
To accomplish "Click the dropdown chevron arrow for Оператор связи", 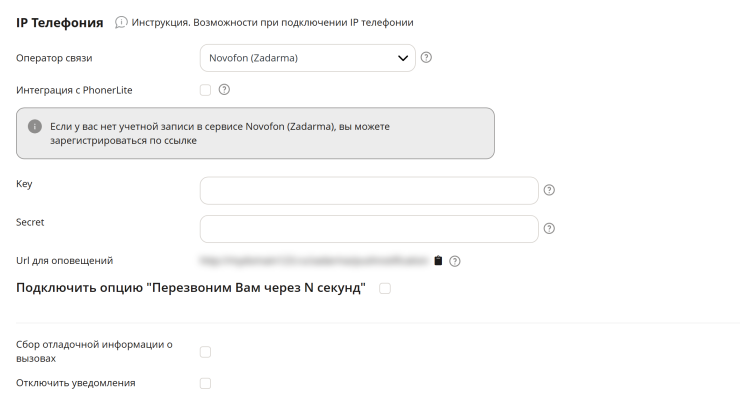I will point(403,58).
